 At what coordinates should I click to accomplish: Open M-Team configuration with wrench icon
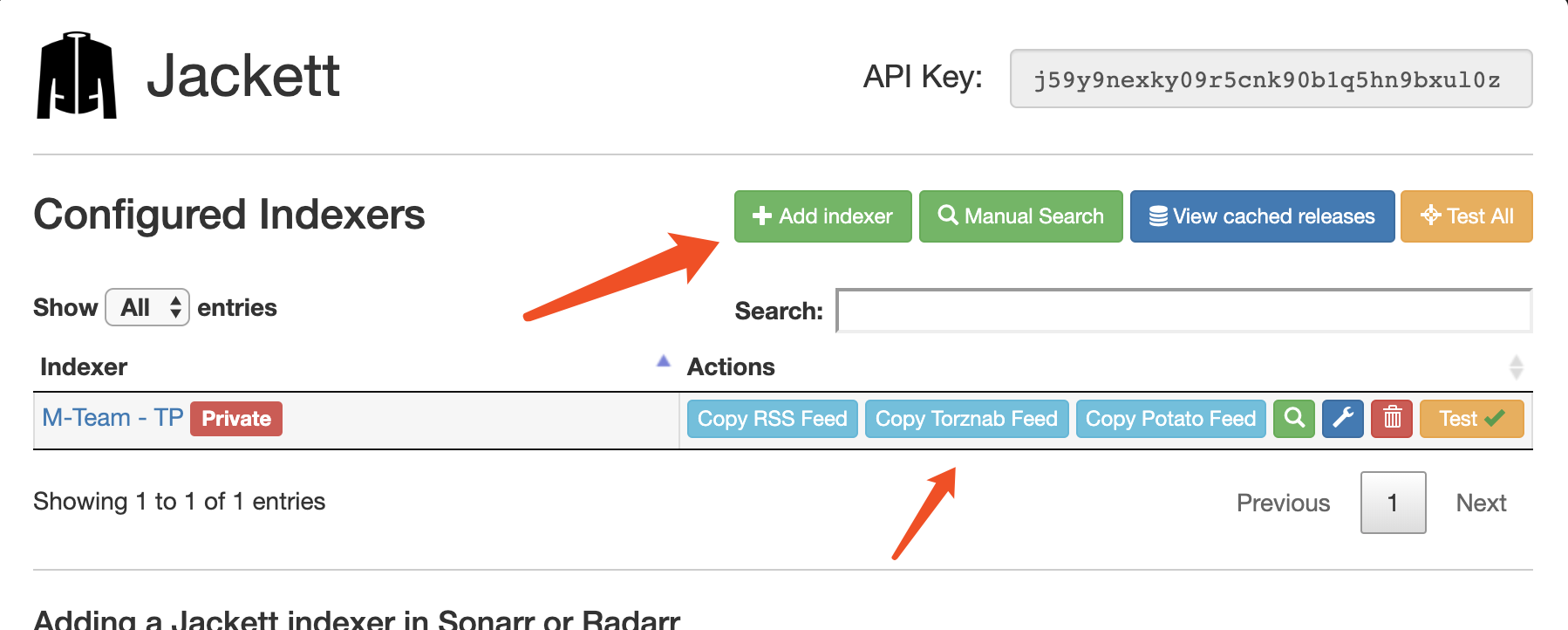(x=1343, y=419)
